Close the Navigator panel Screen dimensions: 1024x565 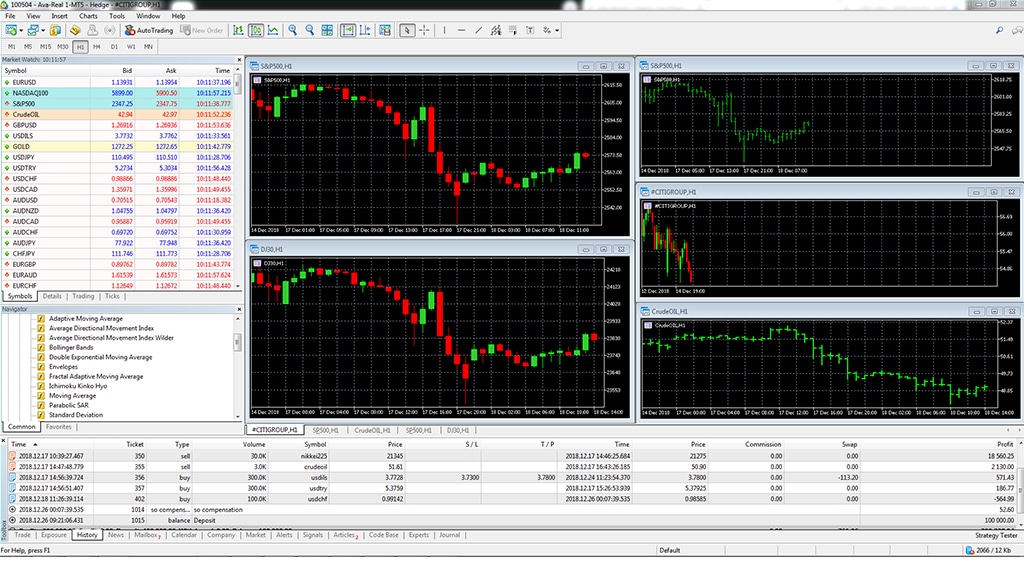tap(238, 309)
